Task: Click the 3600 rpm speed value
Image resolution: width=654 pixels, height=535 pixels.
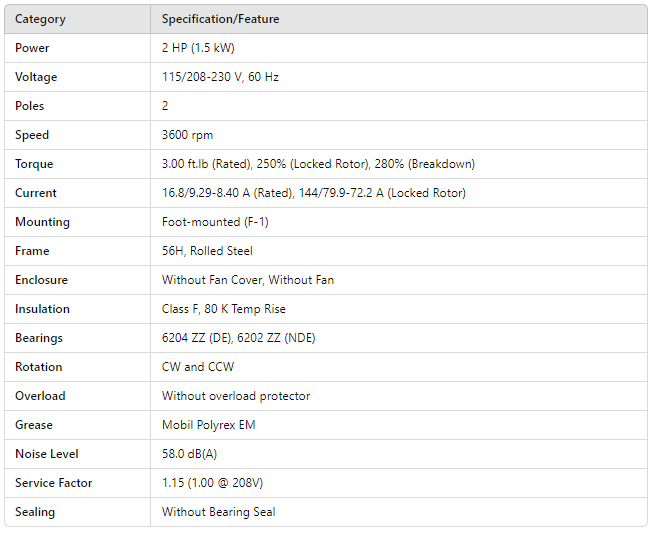Action: pyautogui.click(x=187, y=135)
